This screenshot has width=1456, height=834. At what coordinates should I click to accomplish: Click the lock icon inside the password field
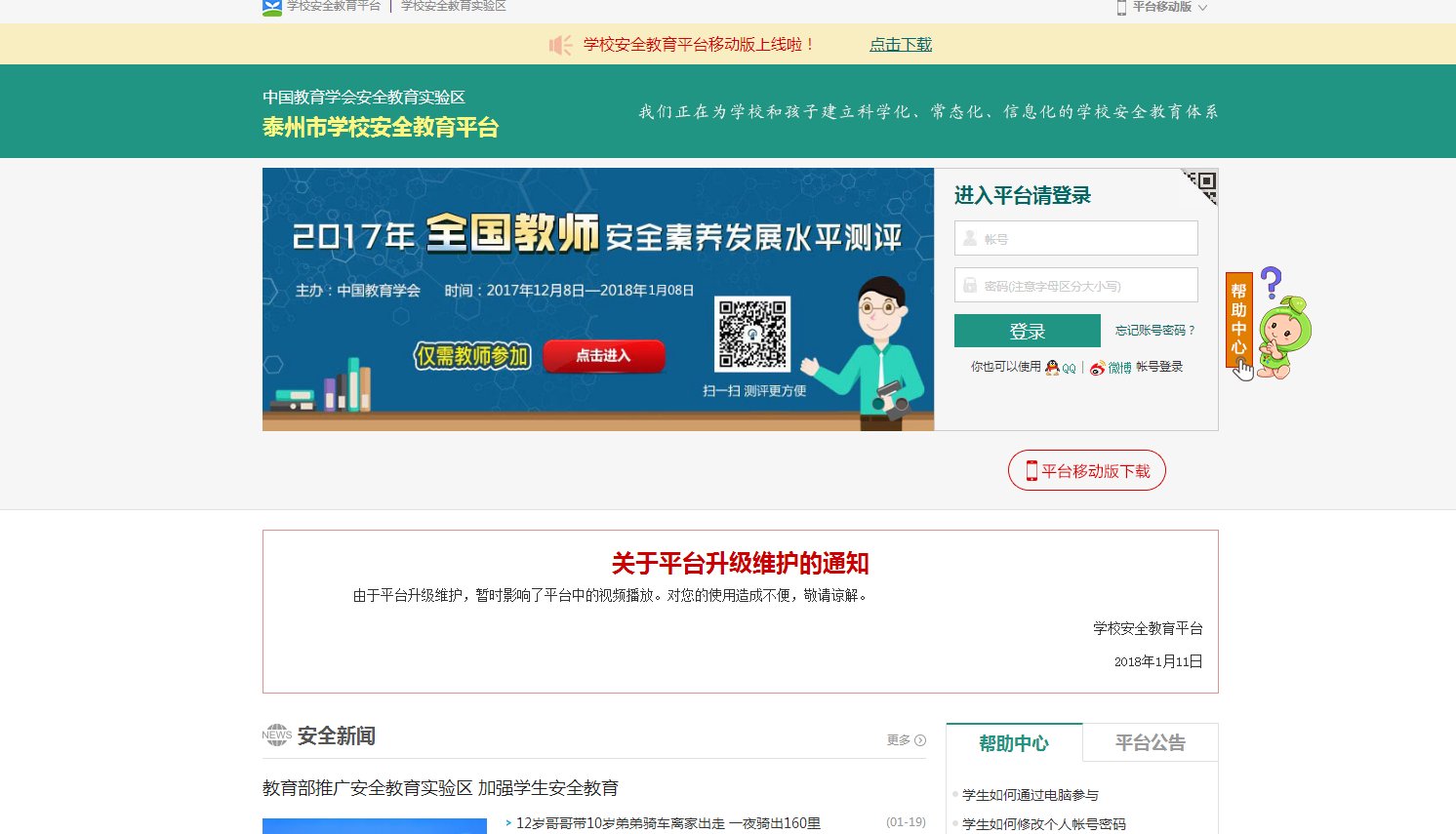[969, 285]
